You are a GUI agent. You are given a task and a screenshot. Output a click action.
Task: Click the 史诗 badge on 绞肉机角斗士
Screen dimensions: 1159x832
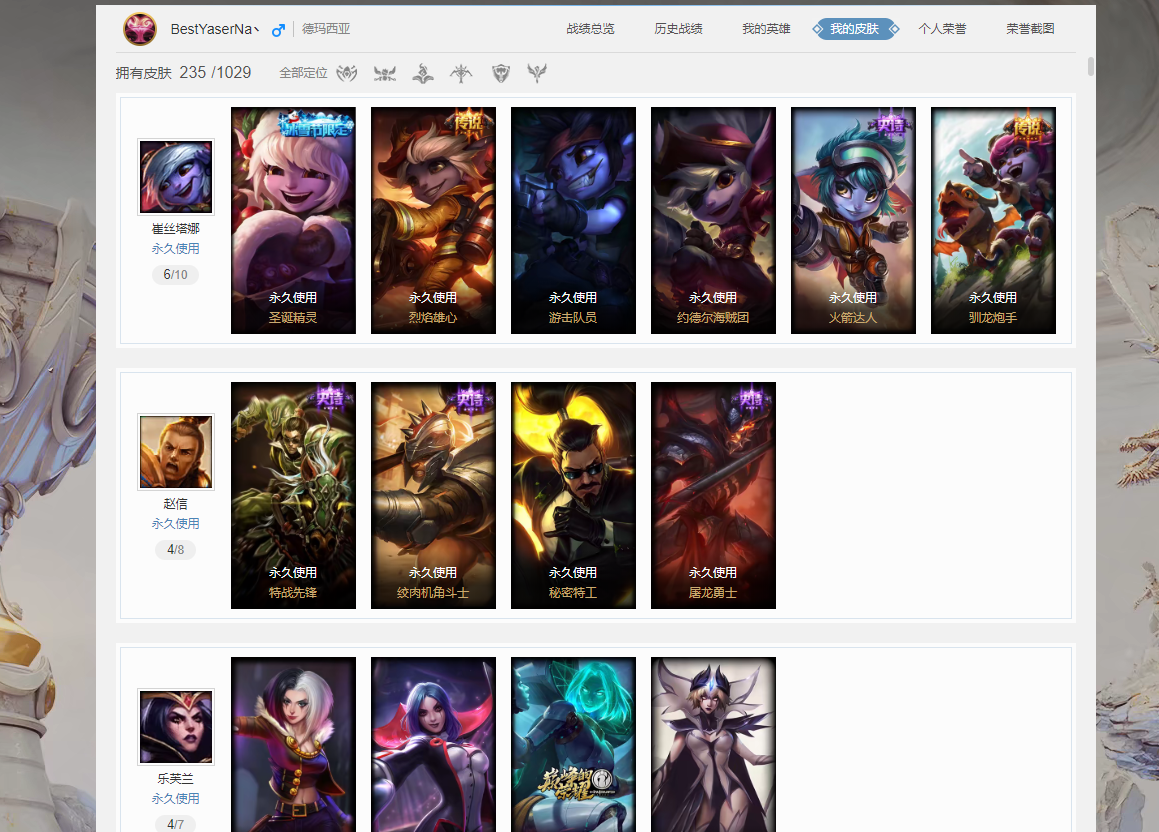pyautogui.click(x=470, y=398)
